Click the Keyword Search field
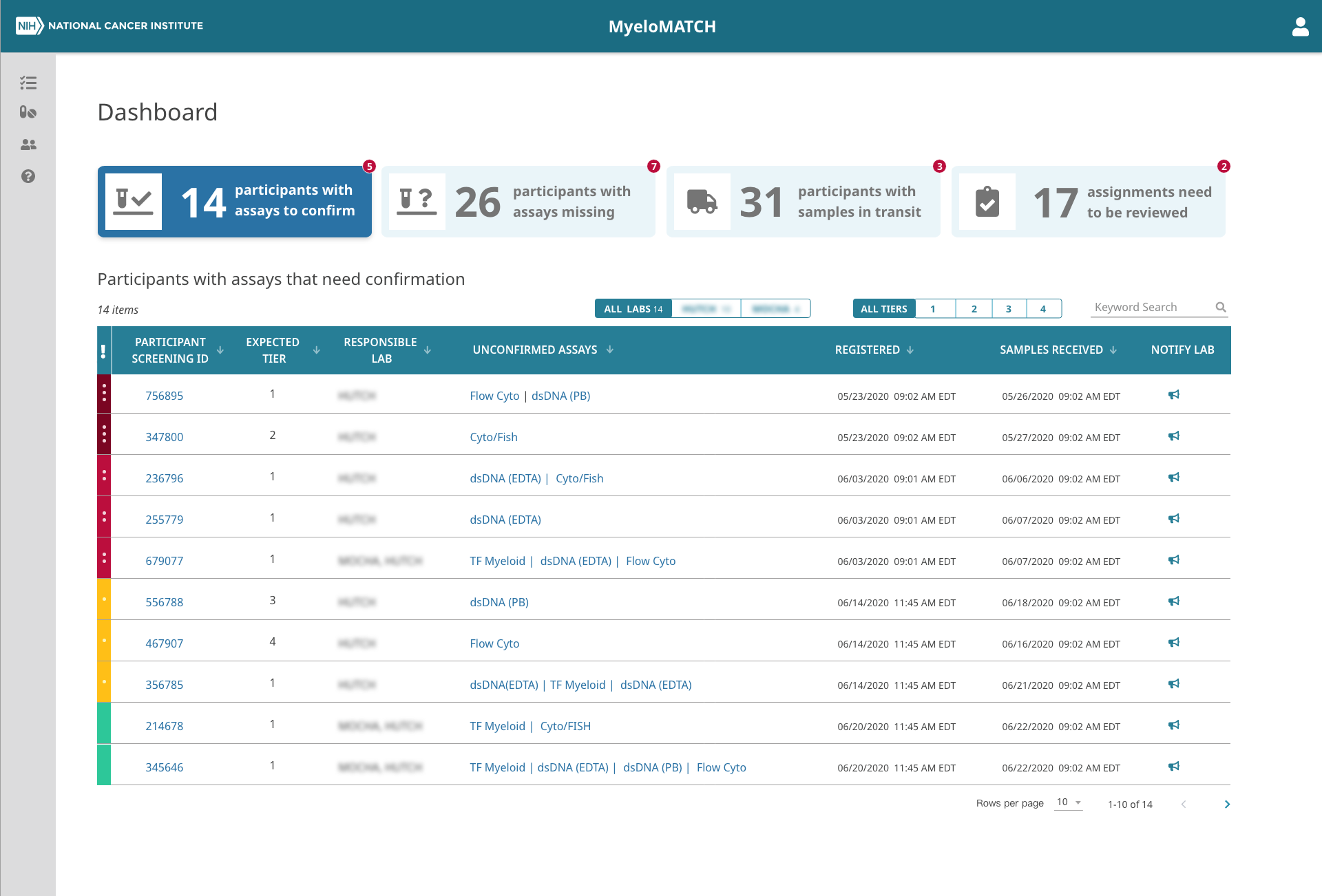 click(x=1153, y=308)
